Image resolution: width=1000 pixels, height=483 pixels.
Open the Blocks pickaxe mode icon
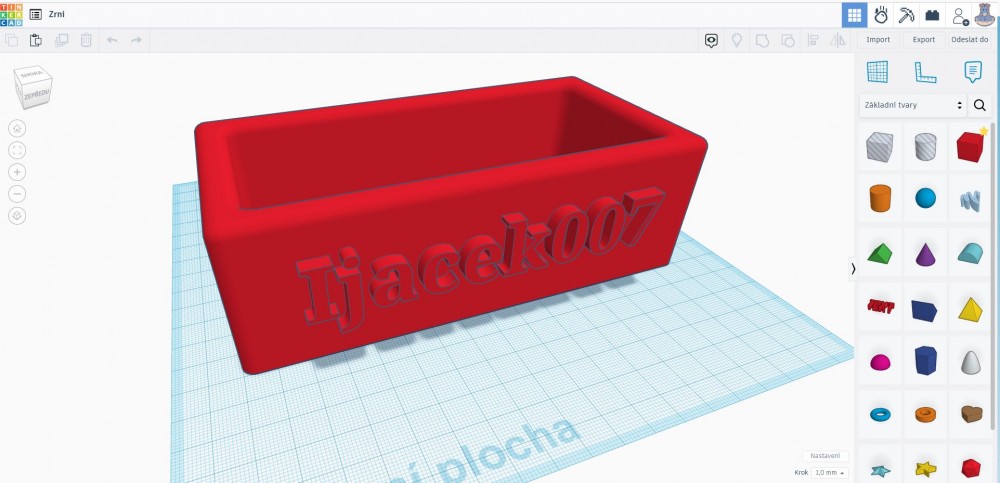906,15
